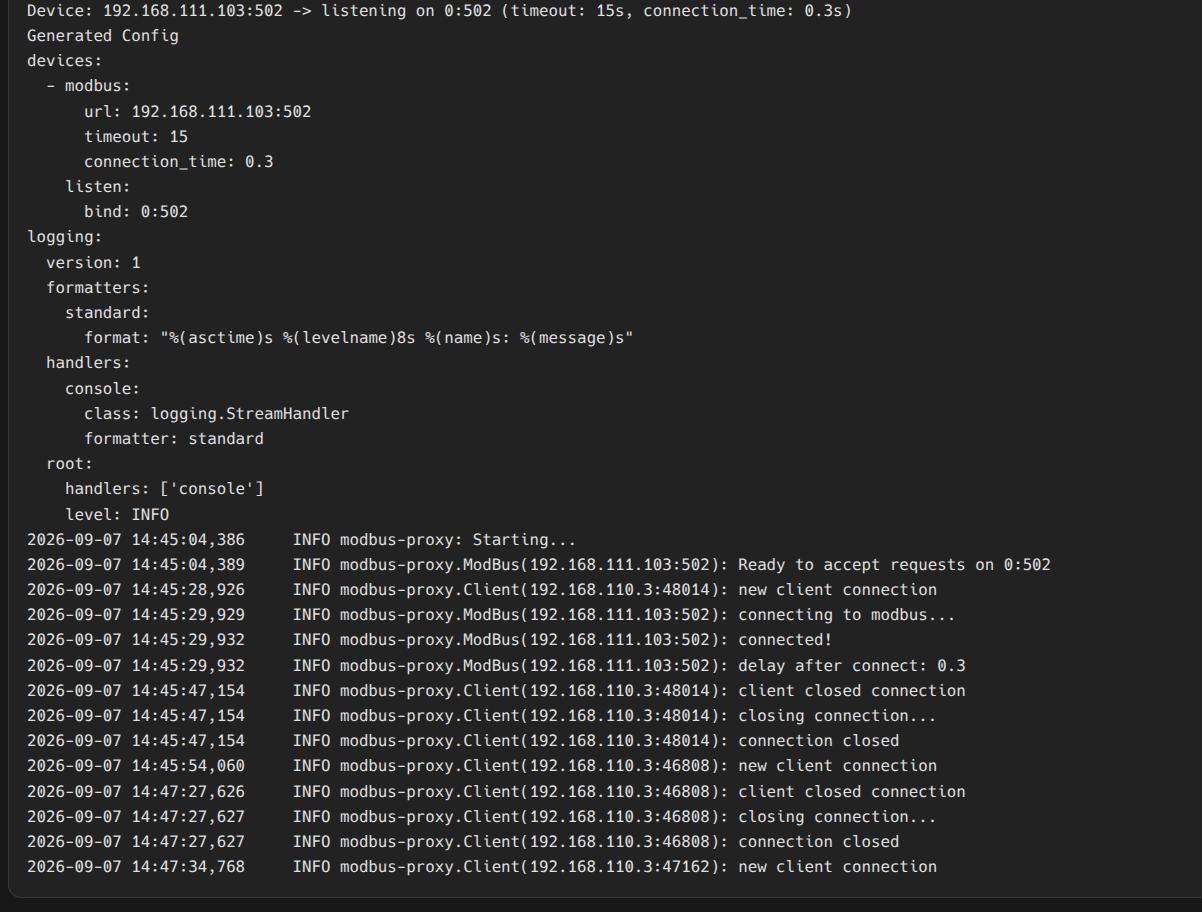Click the handlers ['console'] line

164,489
